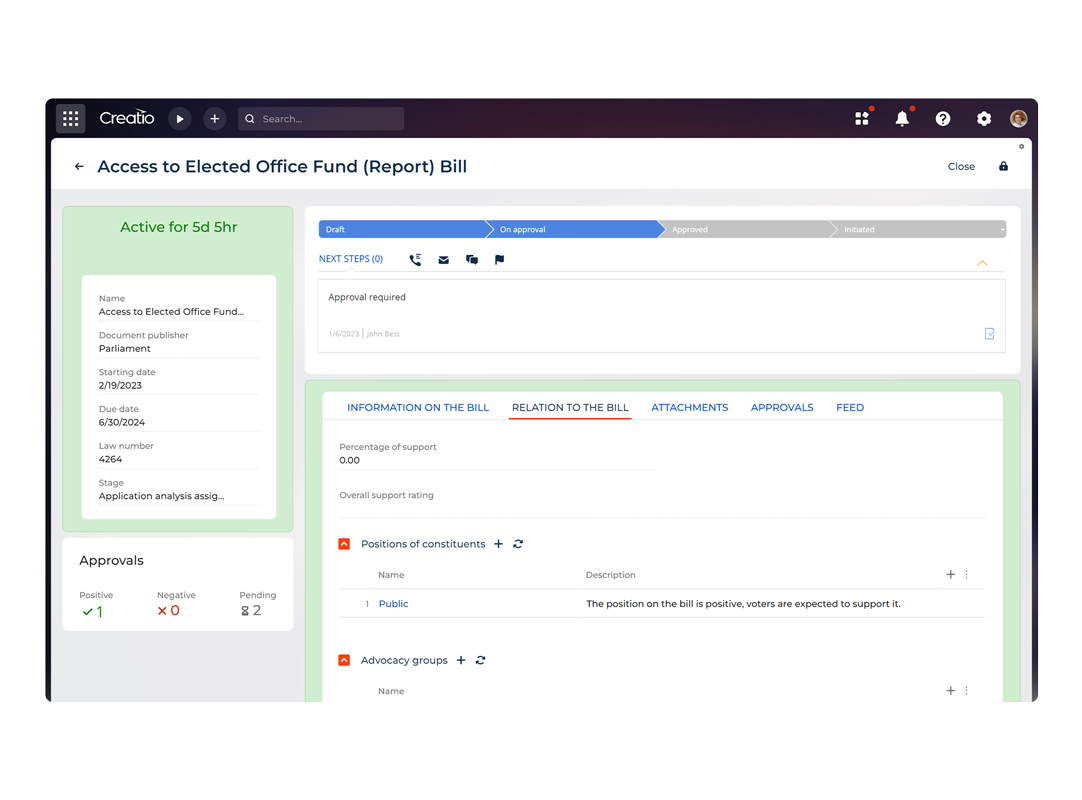Viewport: 1082px width, 800px height.
Task: Collapse the Advocacy groups section
Action: (344, 660)
